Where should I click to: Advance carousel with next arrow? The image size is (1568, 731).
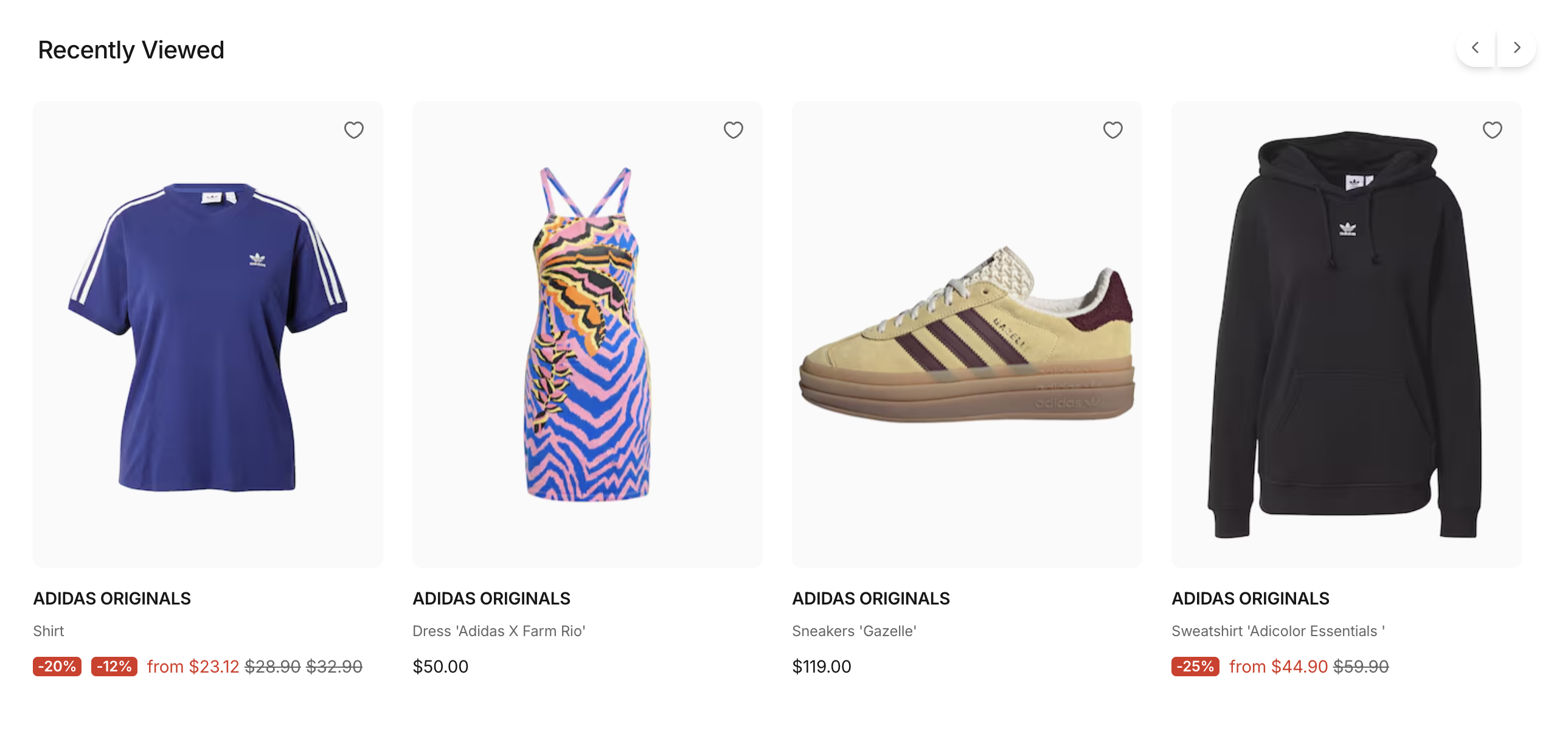[1516, 47]
